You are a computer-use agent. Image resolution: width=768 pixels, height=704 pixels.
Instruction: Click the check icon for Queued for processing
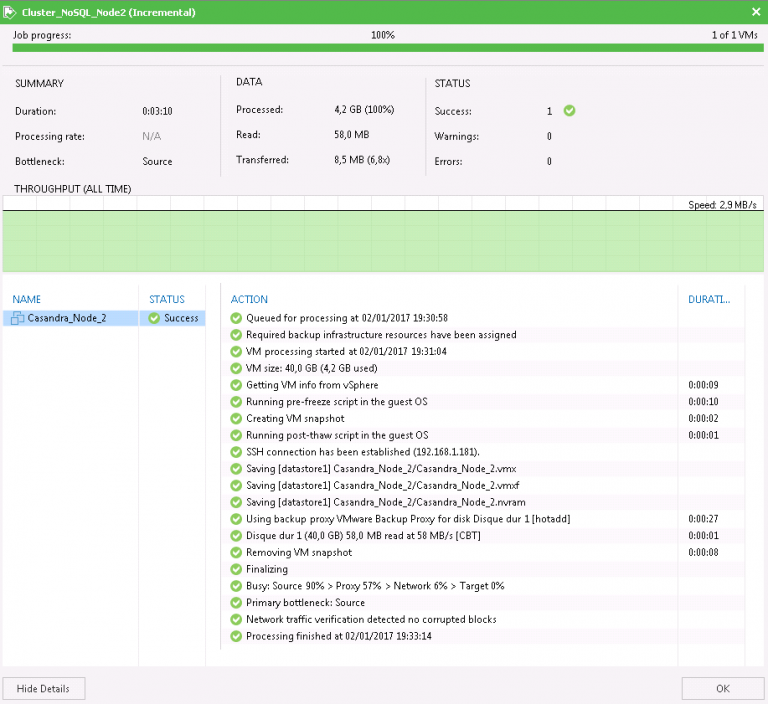(x=236, y=318)
